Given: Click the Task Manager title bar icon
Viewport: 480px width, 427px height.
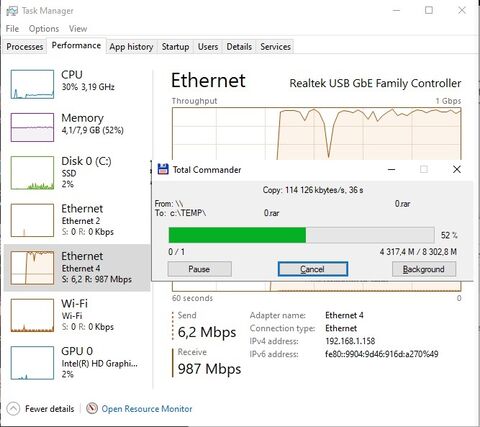Looking at the screenshot, I should click(x=12, y=11).
